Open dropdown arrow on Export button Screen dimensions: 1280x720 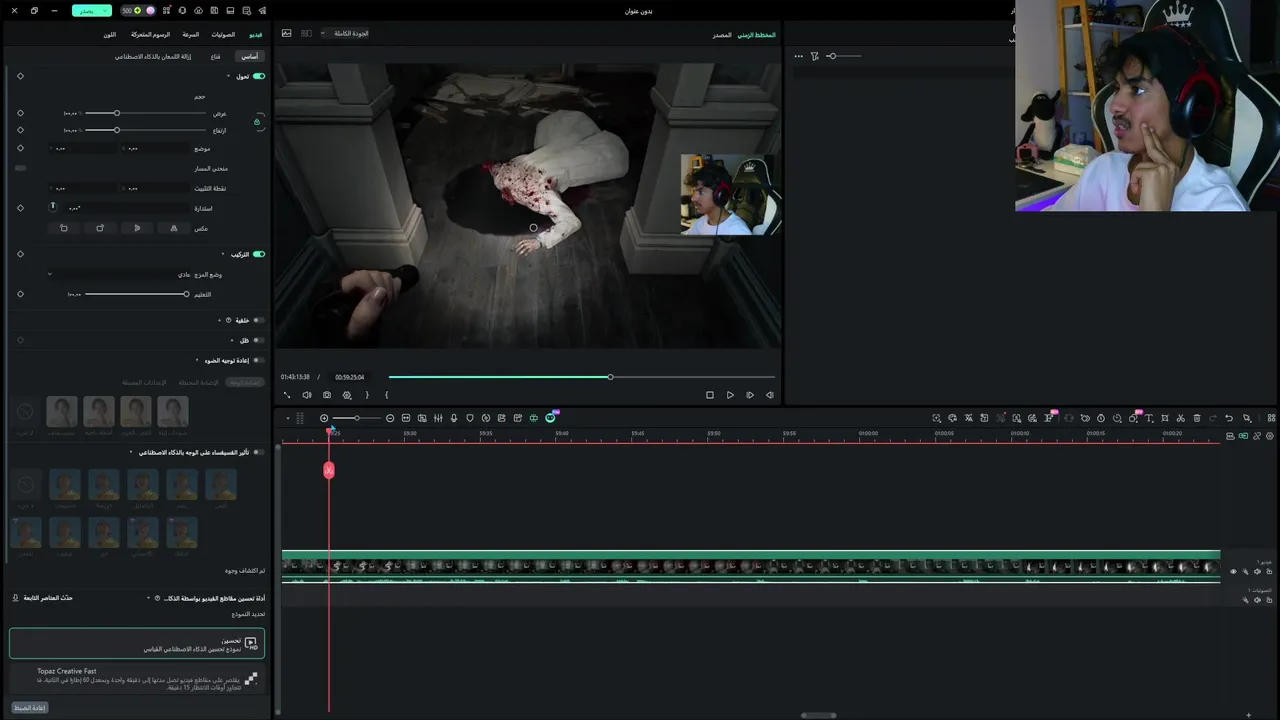(x=106, y=10)
